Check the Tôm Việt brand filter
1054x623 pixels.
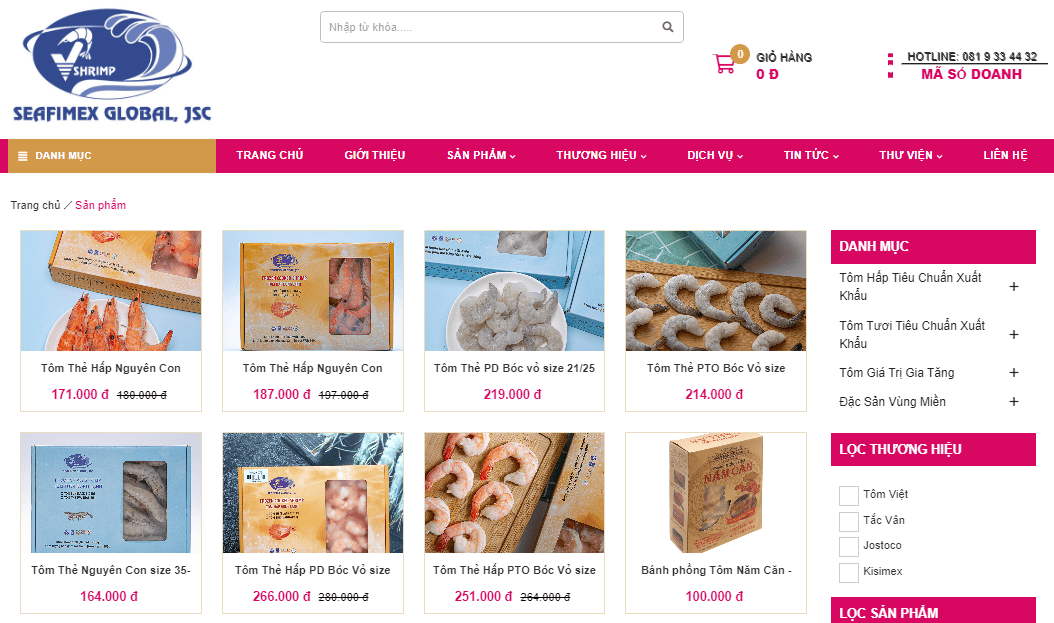[848, 495]
